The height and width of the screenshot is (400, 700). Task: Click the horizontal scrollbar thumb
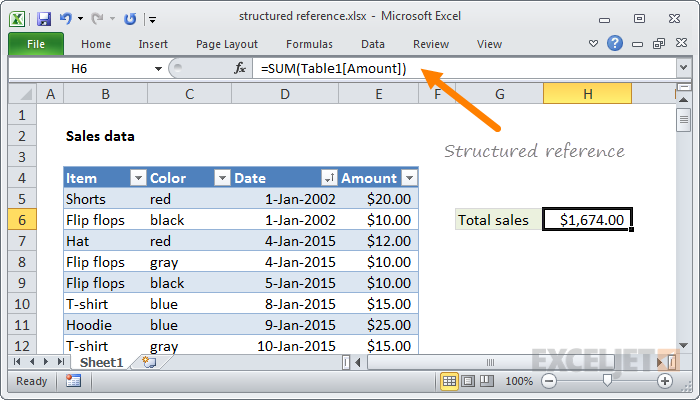click(490, 362)
